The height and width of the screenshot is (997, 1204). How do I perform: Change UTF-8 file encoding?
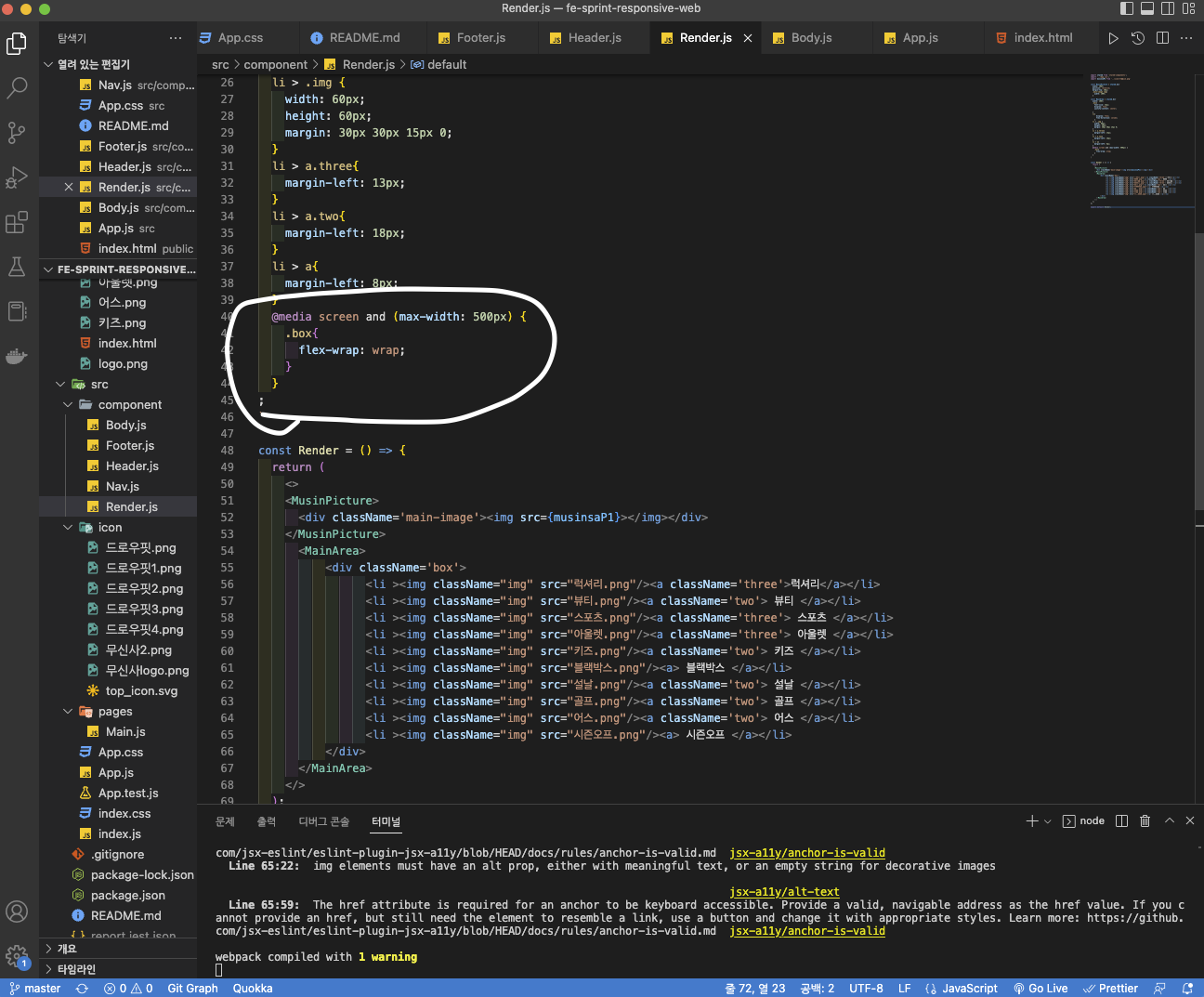(x=866, y=989)
